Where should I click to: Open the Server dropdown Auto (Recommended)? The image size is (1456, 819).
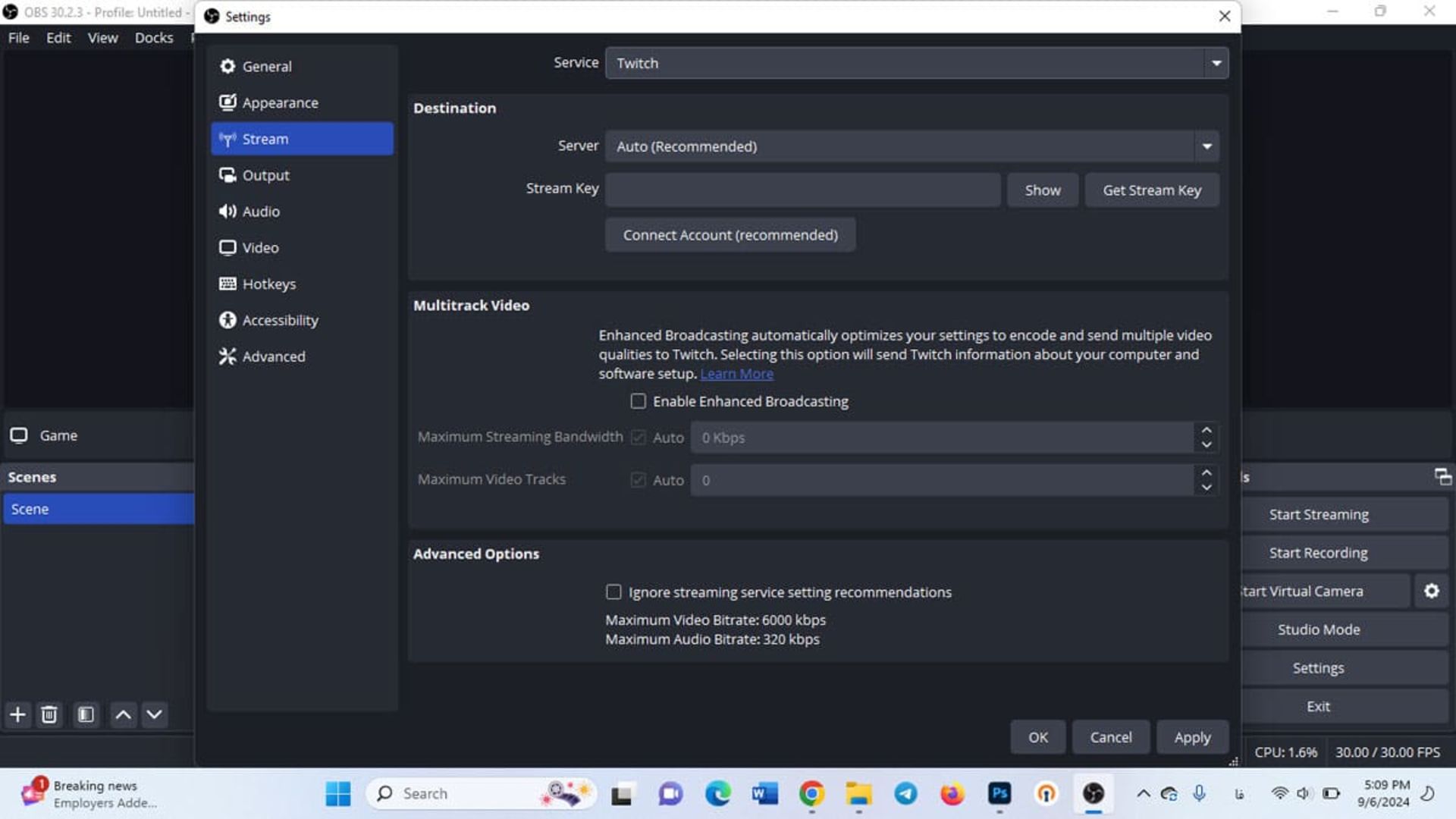tap(912, 146)
